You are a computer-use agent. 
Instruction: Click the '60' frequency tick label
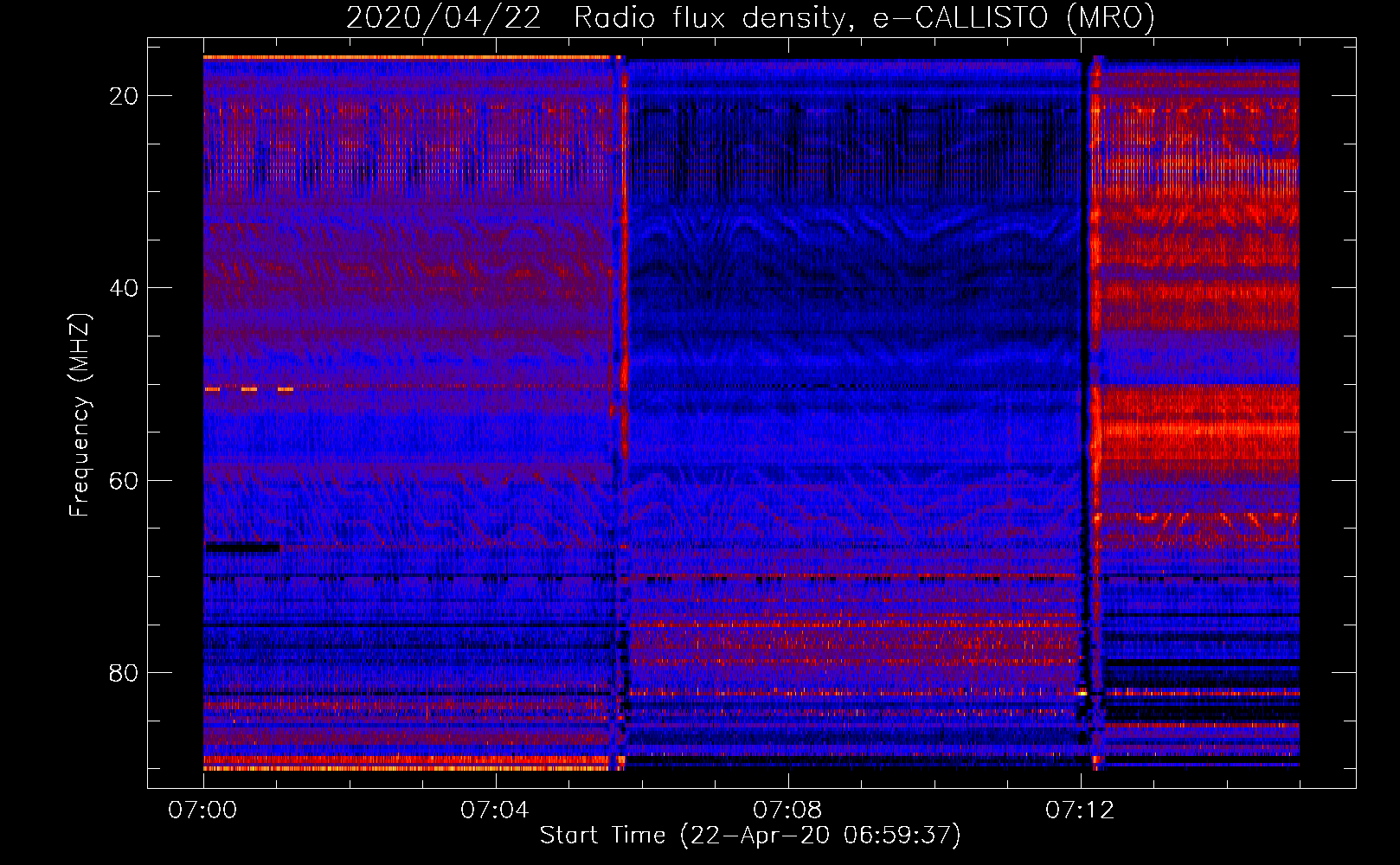124,481
